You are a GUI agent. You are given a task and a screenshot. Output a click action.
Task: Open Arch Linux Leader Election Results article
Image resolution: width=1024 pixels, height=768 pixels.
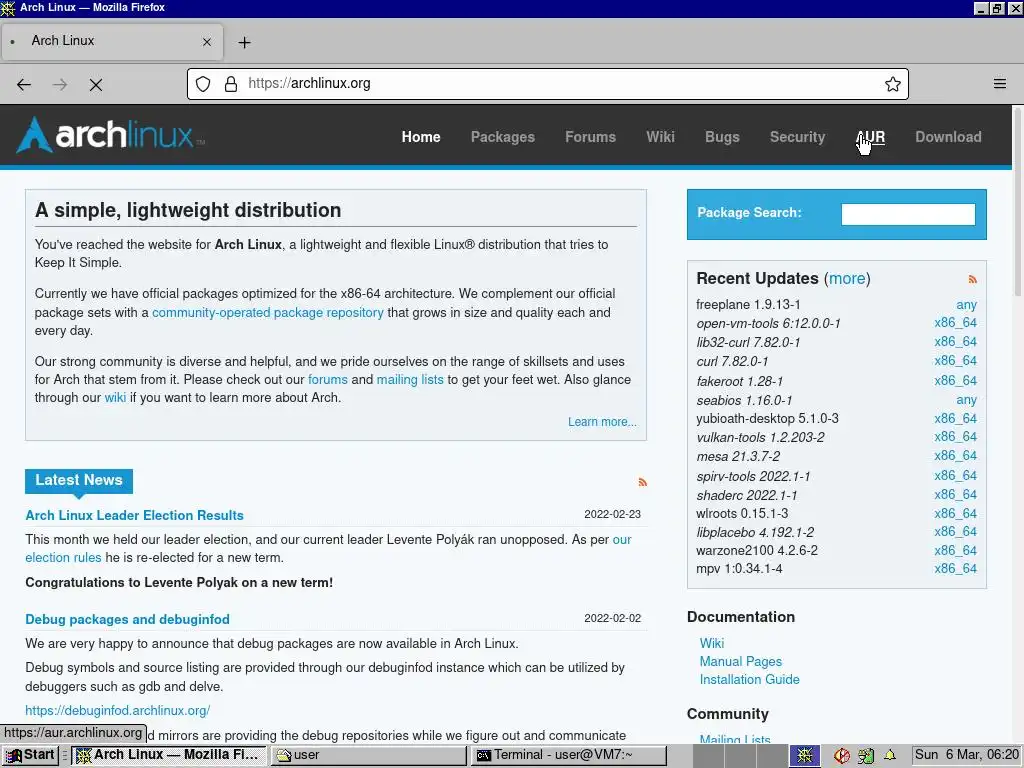pyautogui.click(x=135, y=515)
